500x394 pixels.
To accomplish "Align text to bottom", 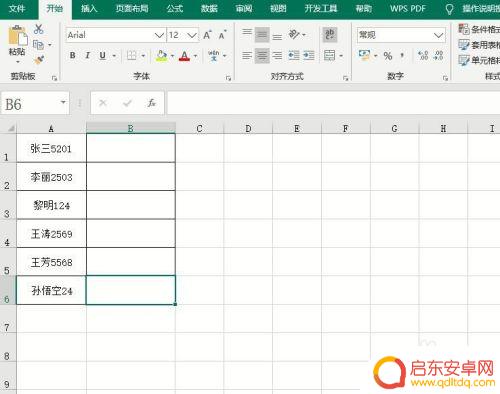I will (x=277, y=35).
